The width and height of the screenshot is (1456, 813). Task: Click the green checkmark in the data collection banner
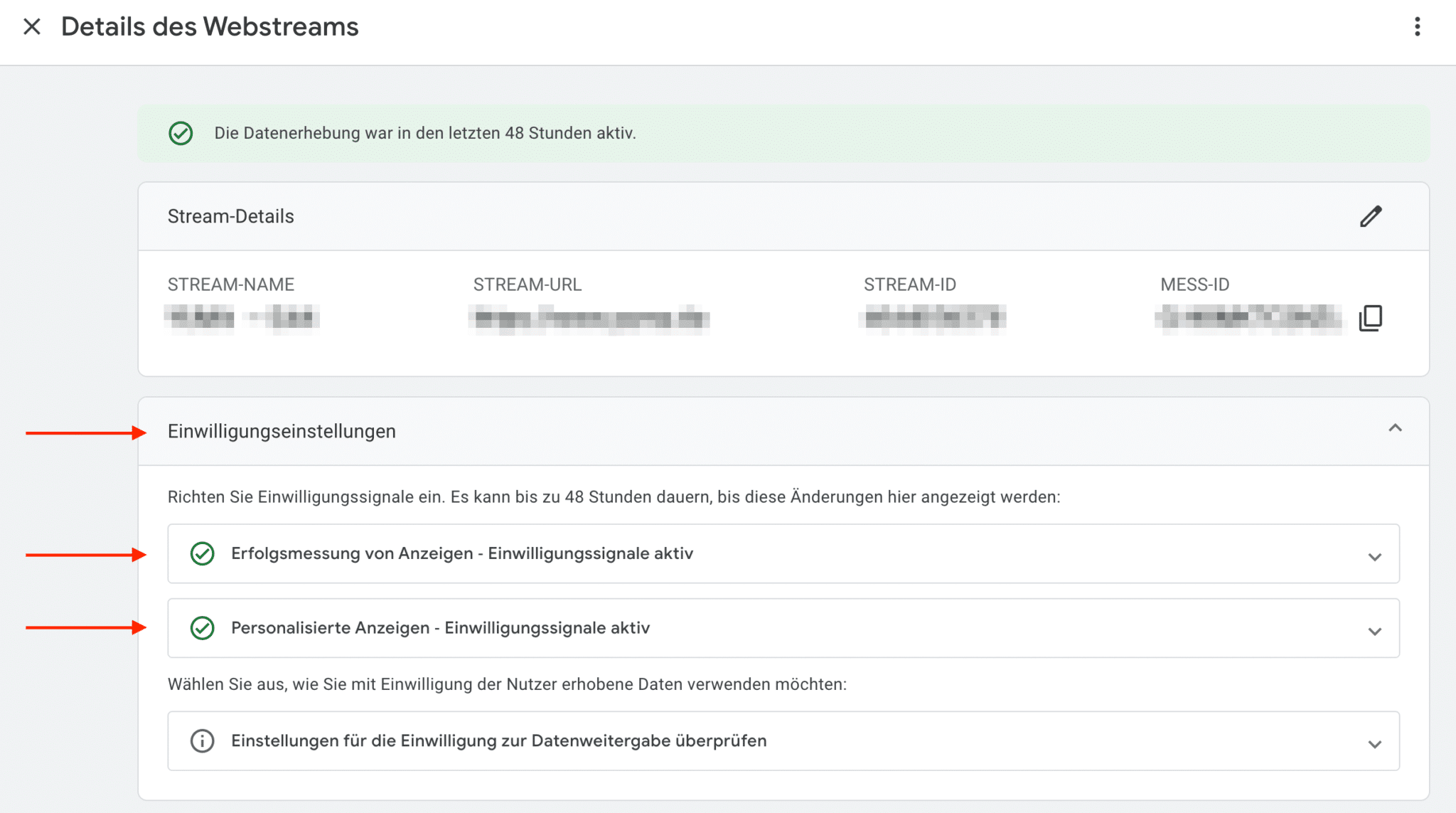click(181, 132)
